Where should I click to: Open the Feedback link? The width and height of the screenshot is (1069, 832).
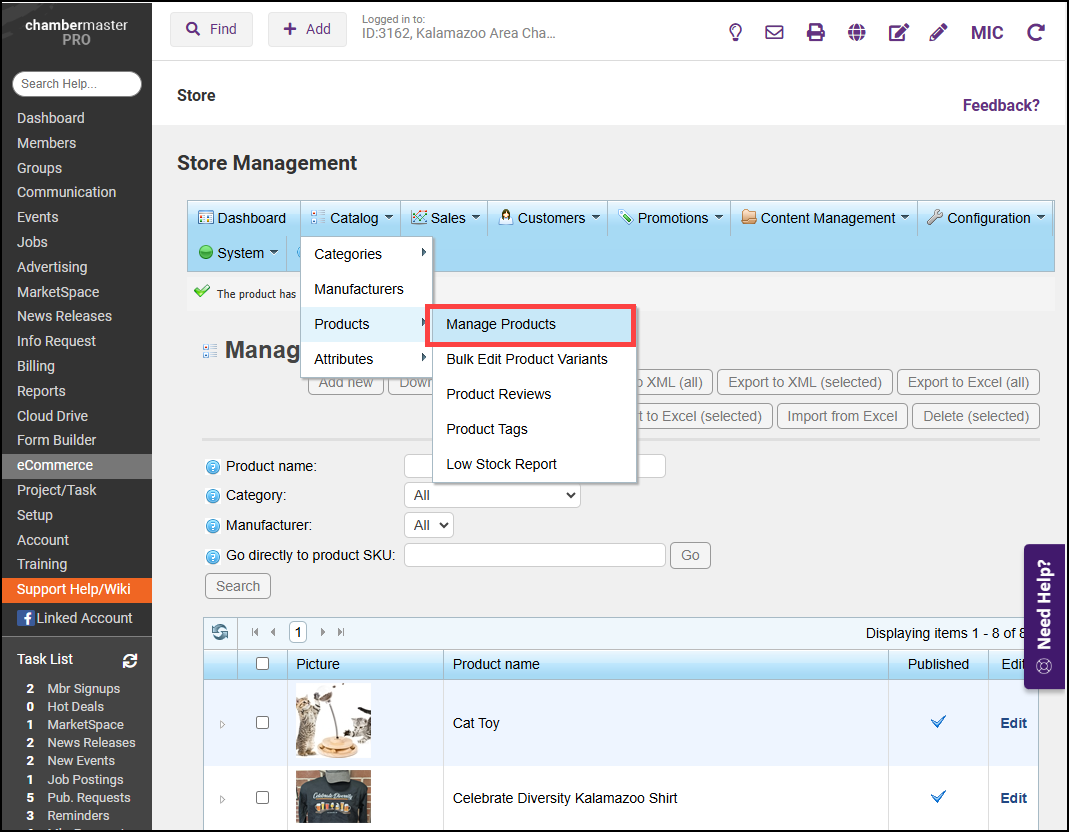pyautogui.click(x=1000, y=105)
